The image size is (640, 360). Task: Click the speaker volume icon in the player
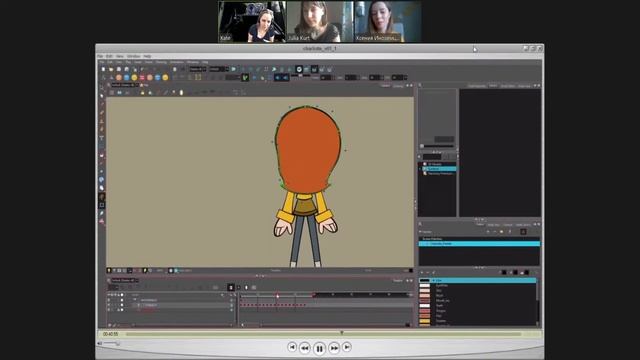pyautogui.click(x=100, y=343)
